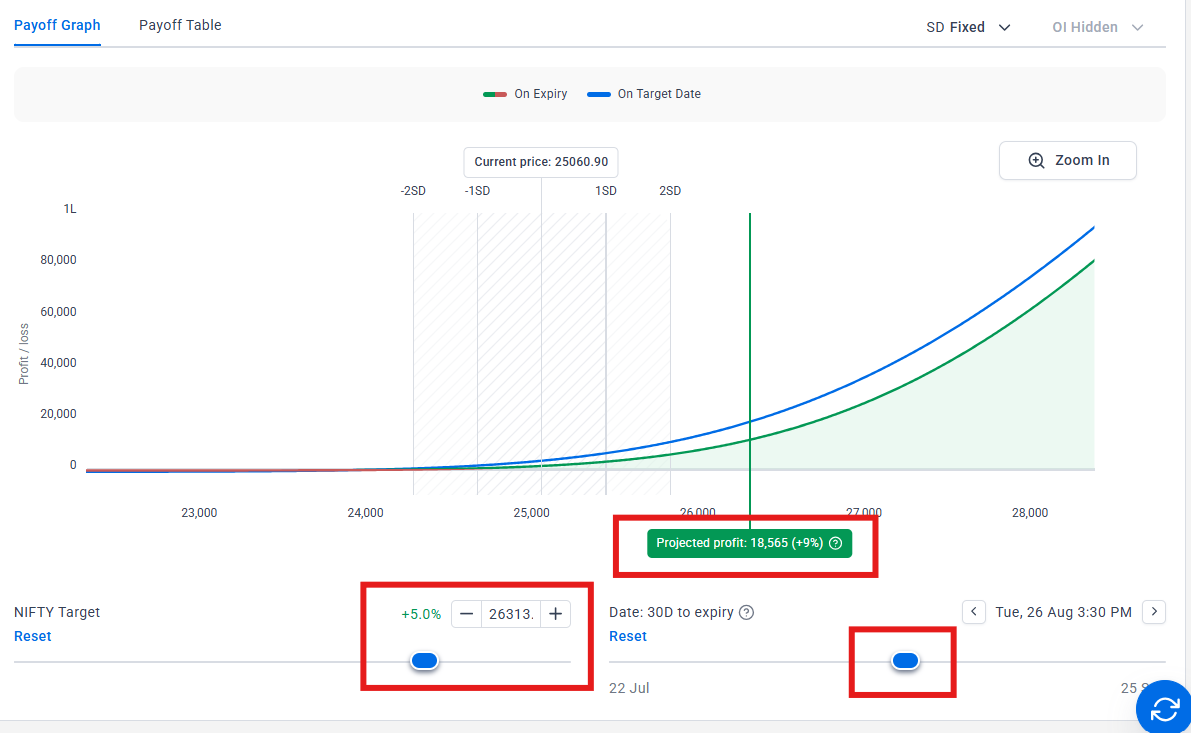The height and width of the screenshot is (733, 1191).
Task: Click the Projected profit green label
Action: pos(738,544)
